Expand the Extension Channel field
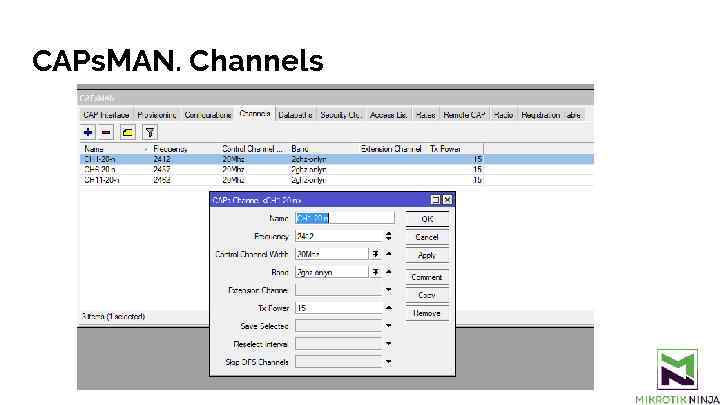The height and width of the screenshot is (405, 720). [x=388, y=290]
